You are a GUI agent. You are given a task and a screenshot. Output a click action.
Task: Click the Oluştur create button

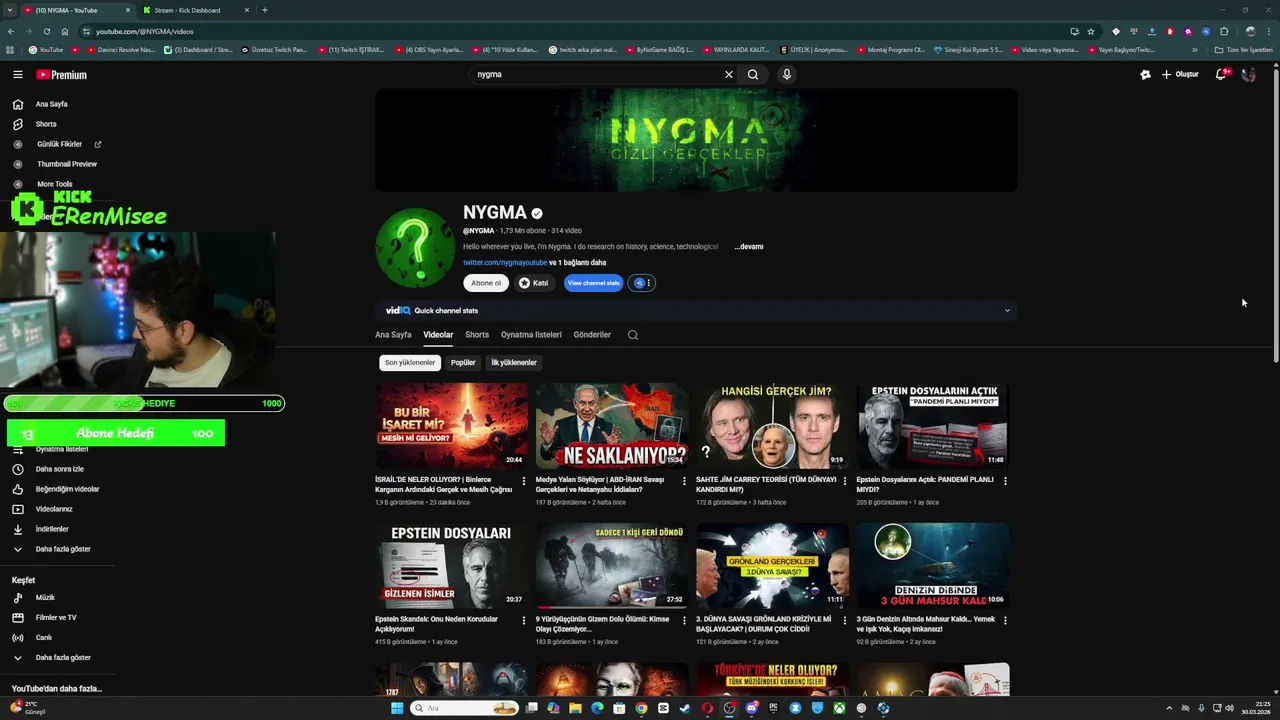[x=1180, y=74]
